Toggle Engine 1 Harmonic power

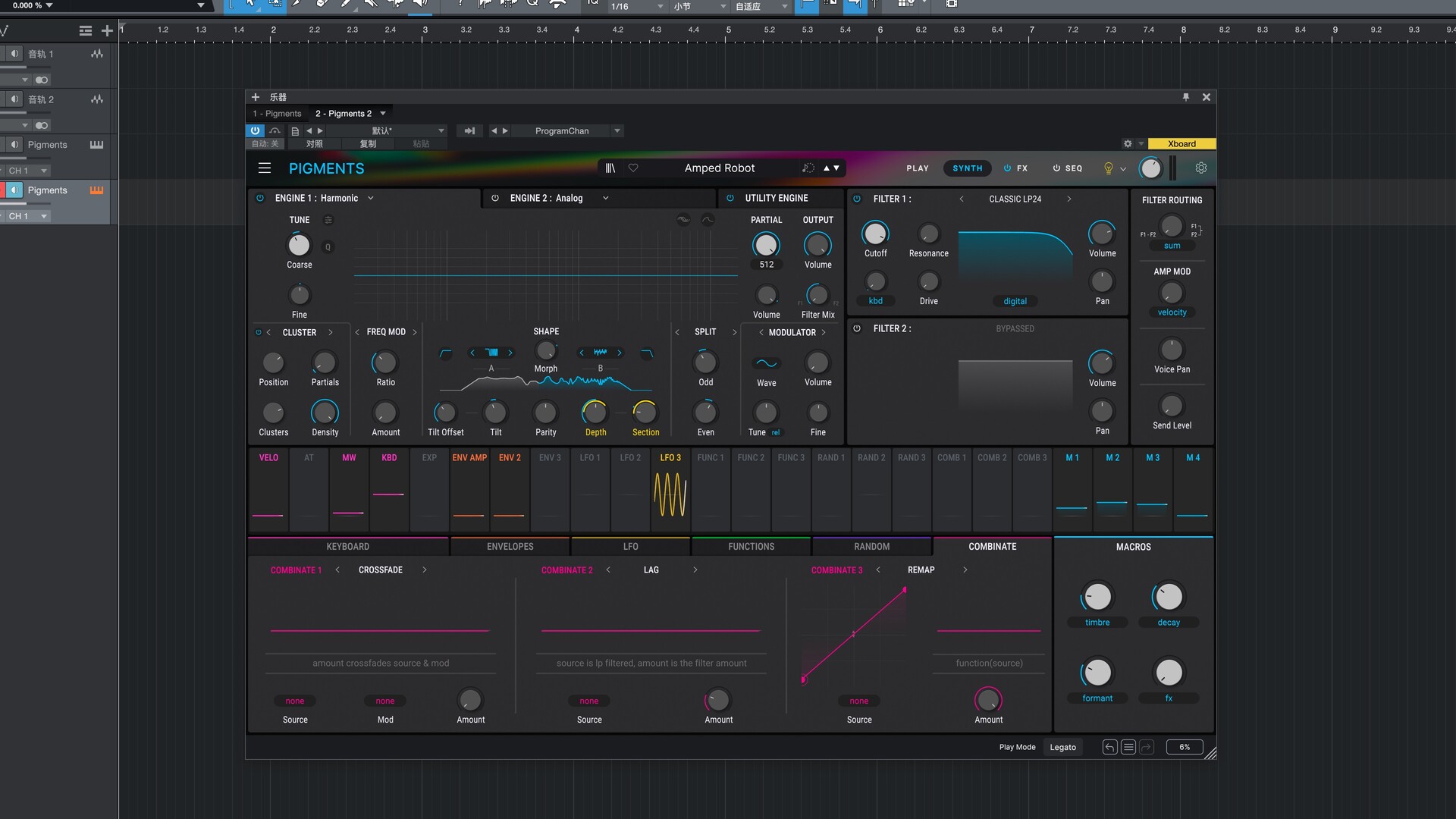point(260,198)
